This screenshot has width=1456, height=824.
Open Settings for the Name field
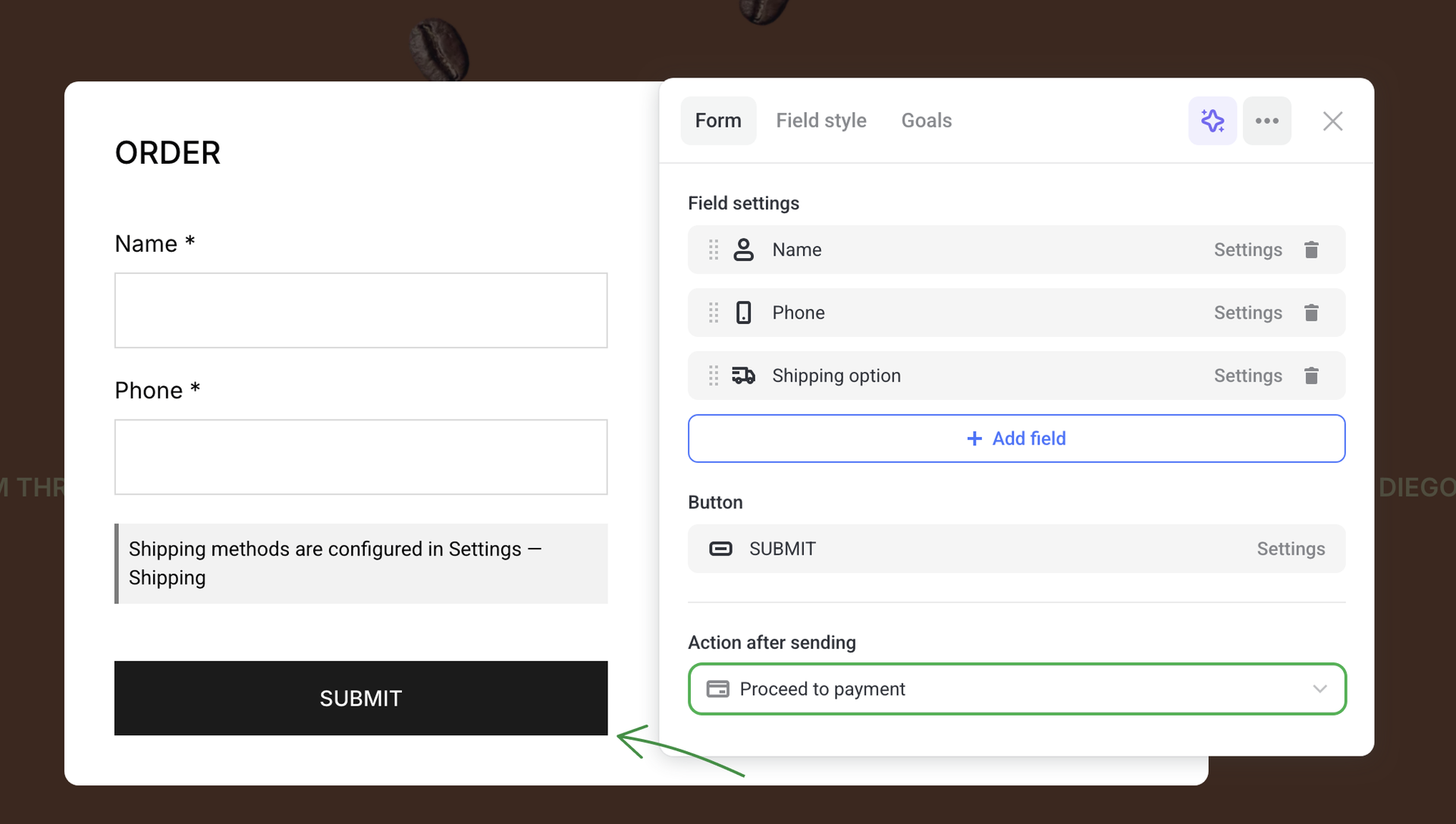(1247, 250)
